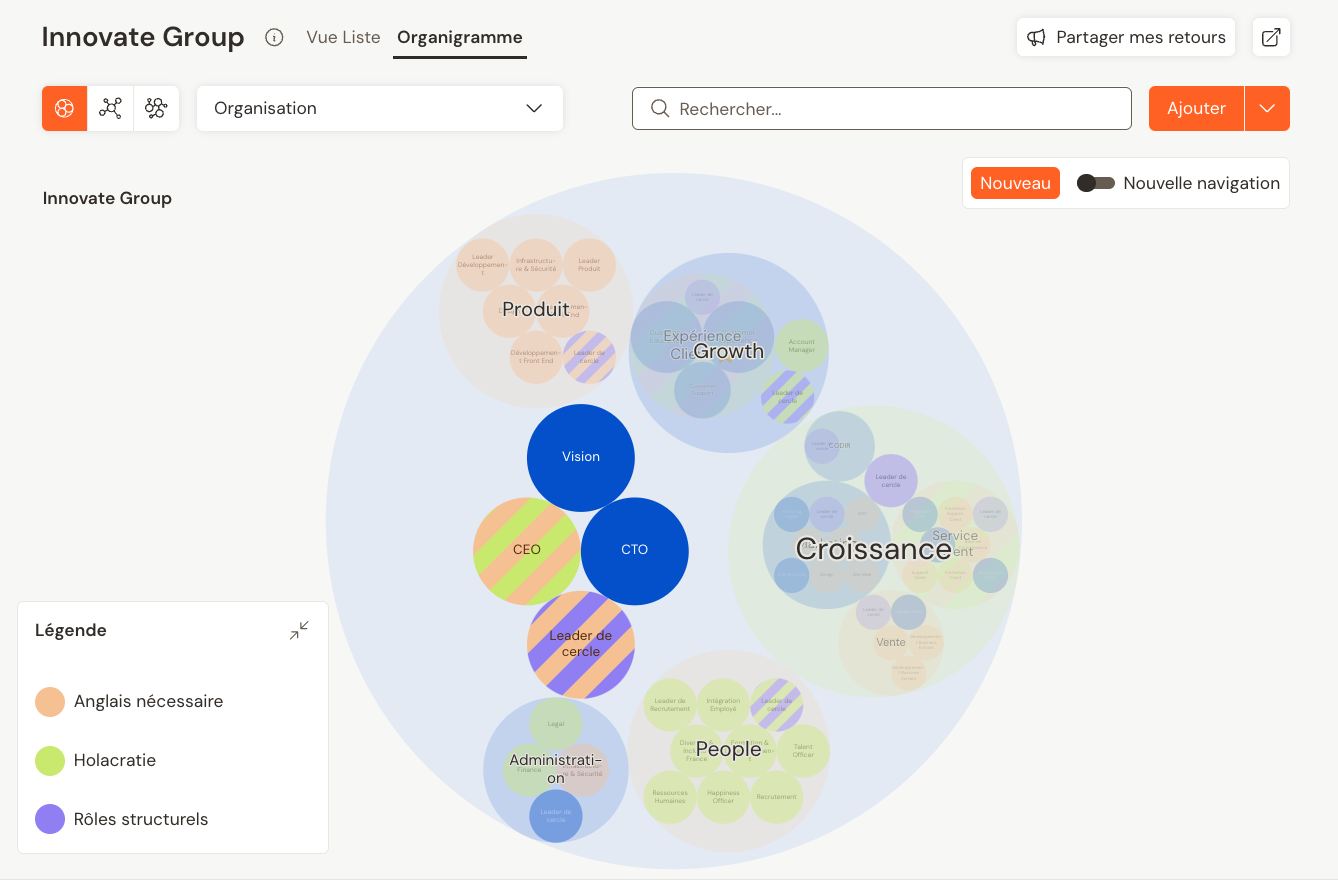Screen dimensions: 1338x880
Task: Open the Growth circle label
Action: (728, 351)
